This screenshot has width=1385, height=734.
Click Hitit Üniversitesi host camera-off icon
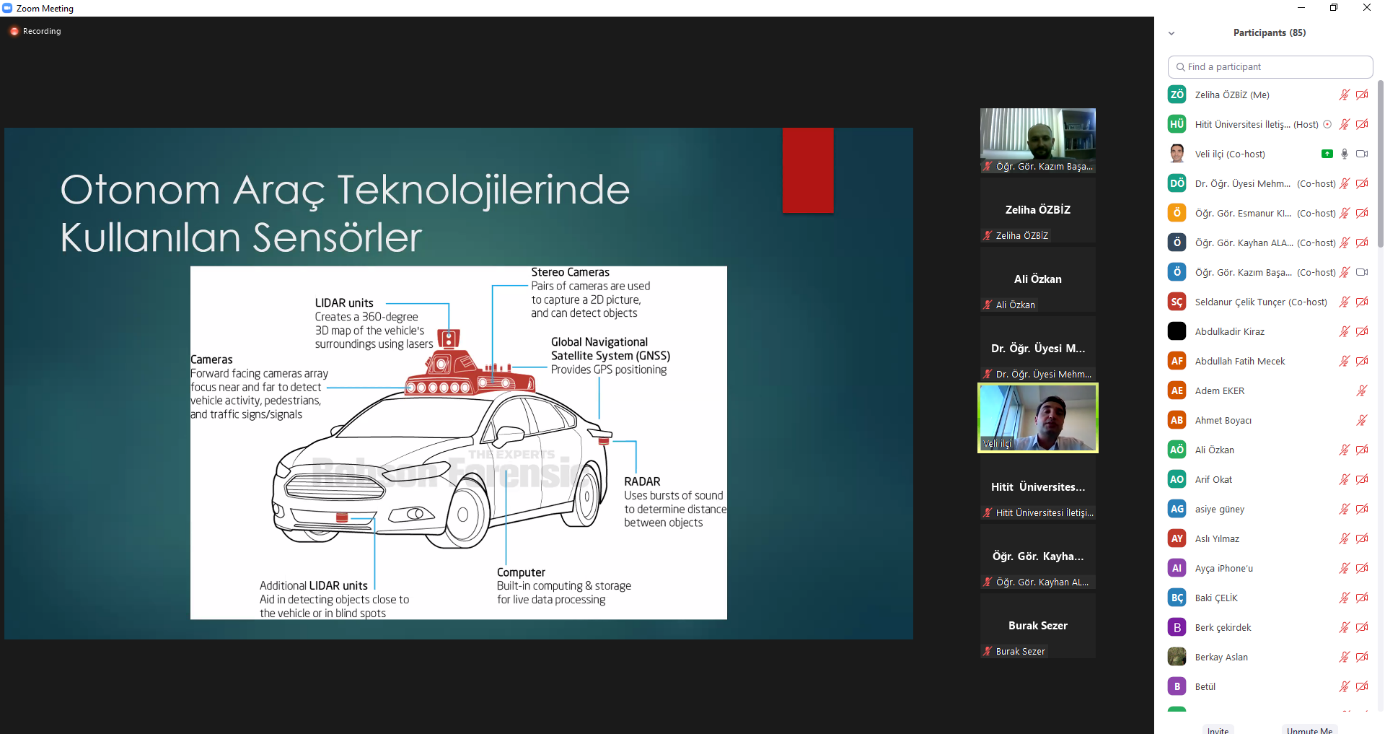click(x=1362, y=125)
